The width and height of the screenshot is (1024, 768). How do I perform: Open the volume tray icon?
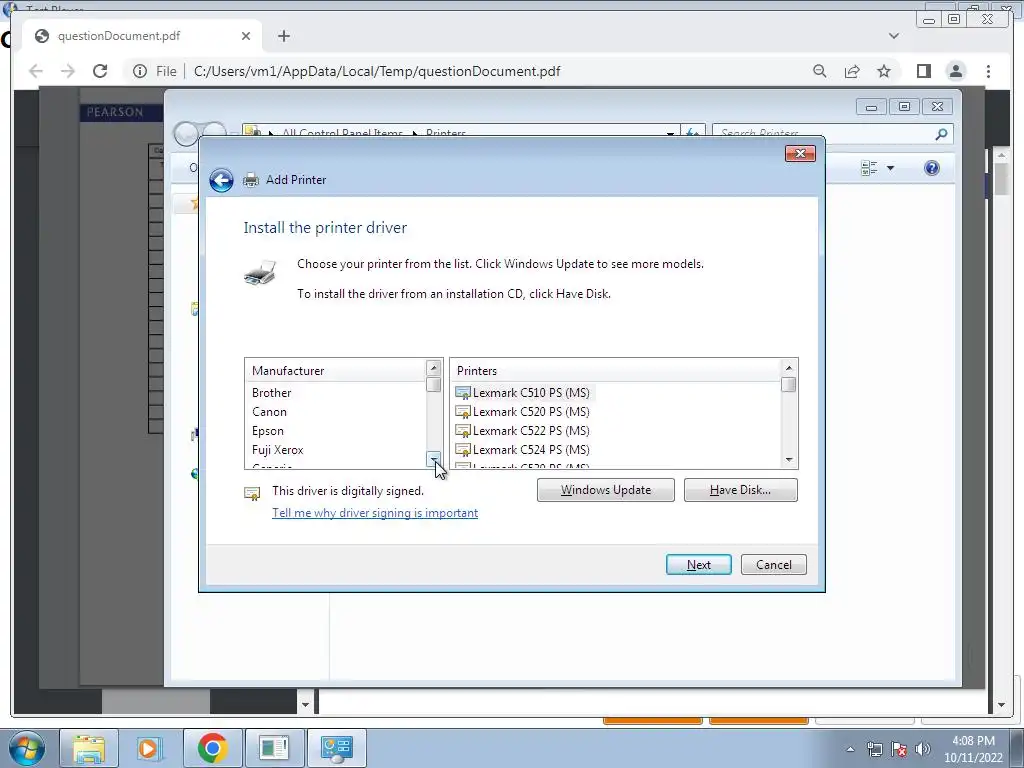(923, 749)
